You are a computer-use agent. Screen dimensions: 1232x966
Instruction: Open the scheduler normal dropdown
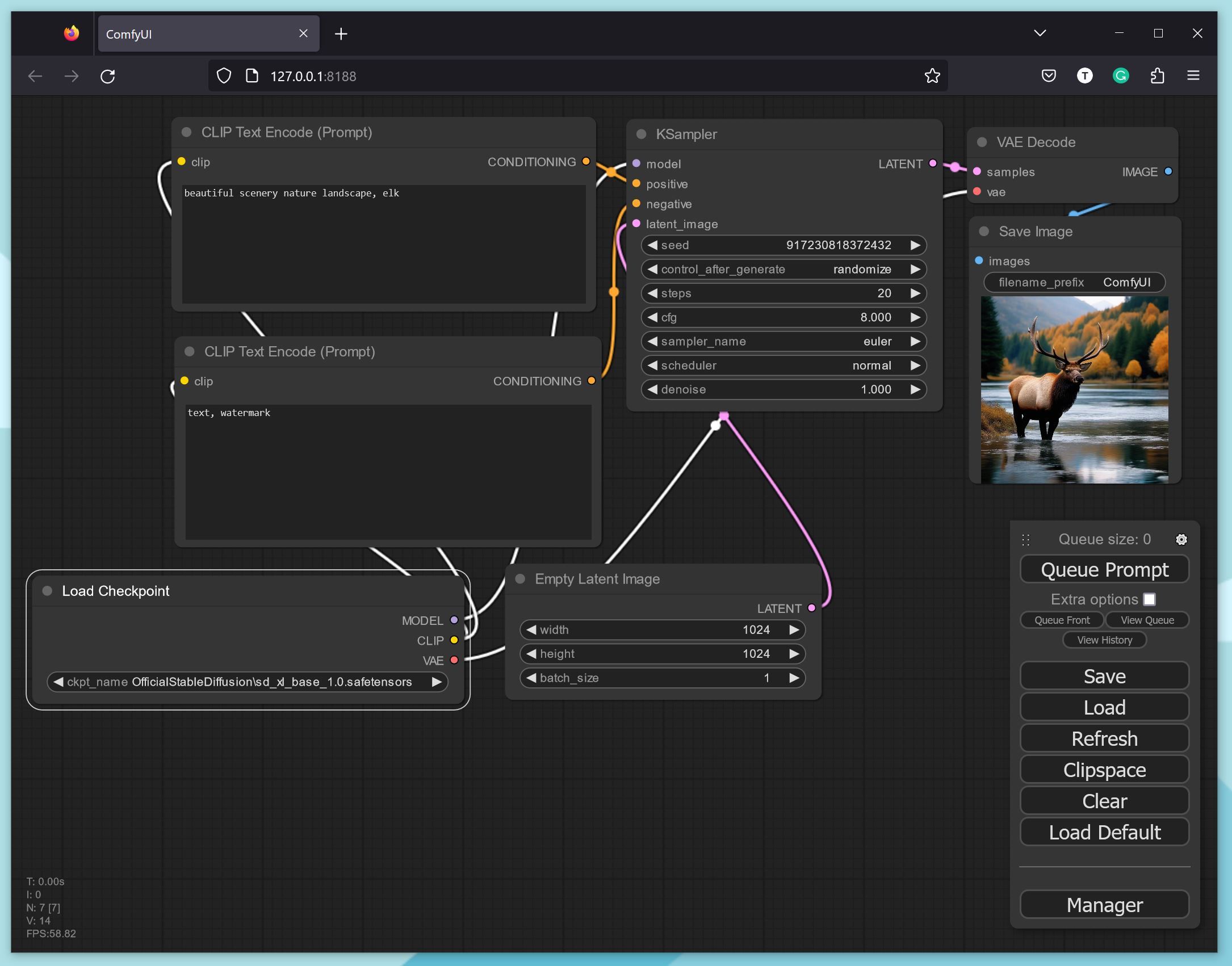coord(783,366)
